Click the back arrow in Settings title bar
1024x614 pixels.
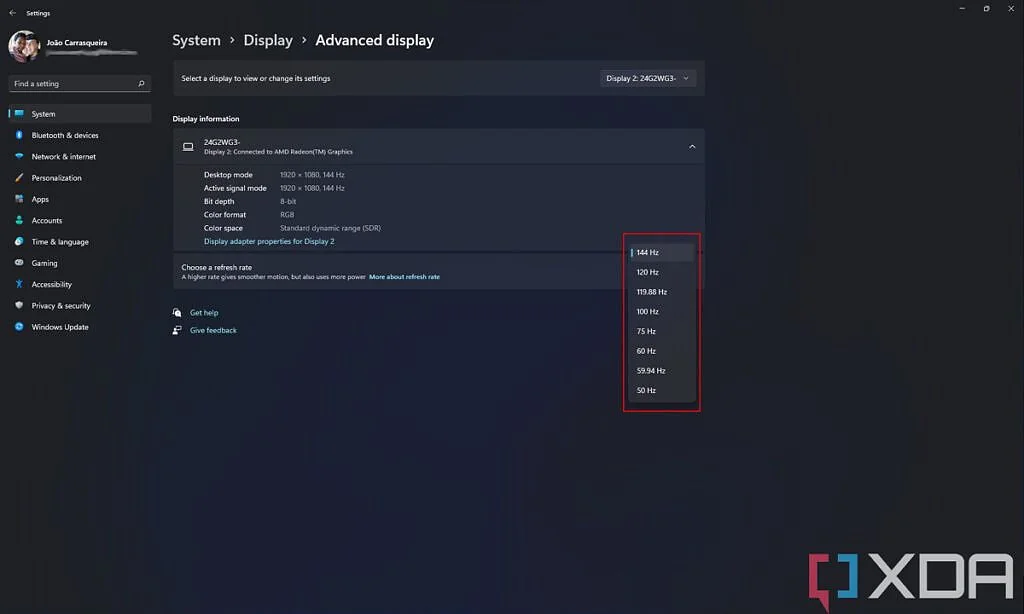pos(12,12)
